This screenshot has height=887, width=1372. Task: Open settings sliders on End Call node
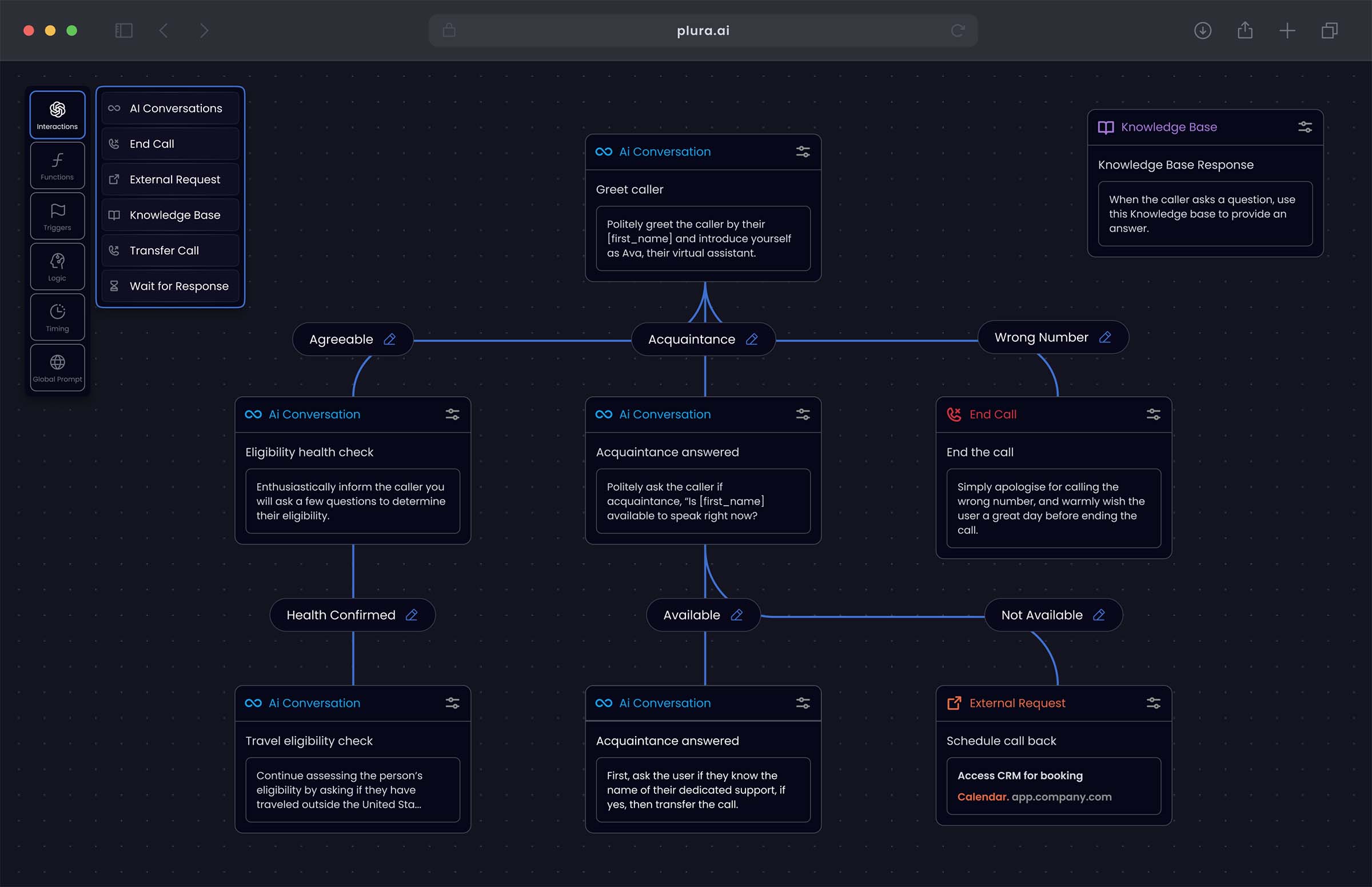tap(1153, 415)
